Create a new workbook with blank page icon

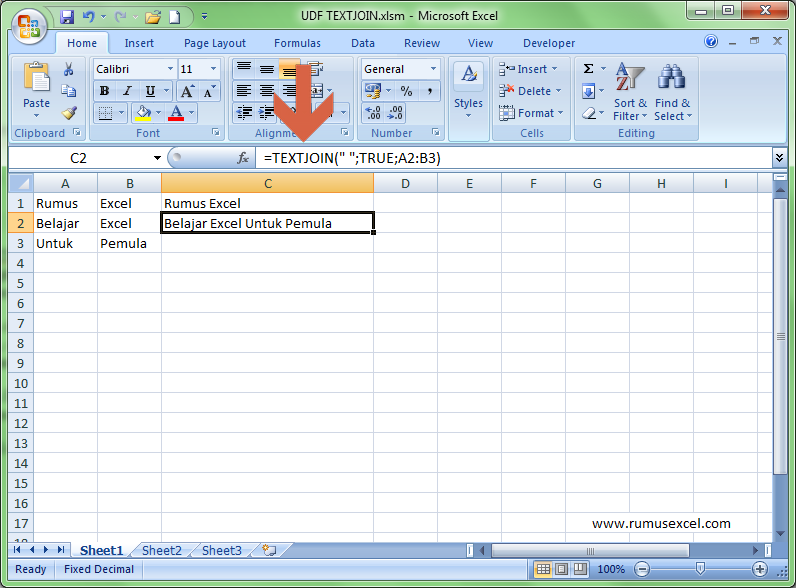click(175, 17)
